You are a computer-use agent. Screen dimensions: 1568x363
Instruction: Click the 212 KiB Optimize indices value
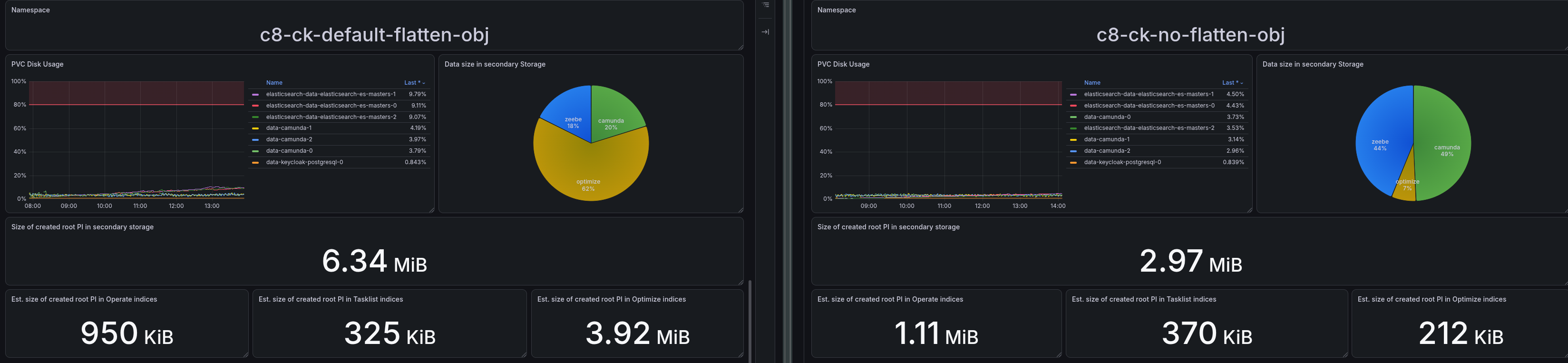[x=1461, y=334]
